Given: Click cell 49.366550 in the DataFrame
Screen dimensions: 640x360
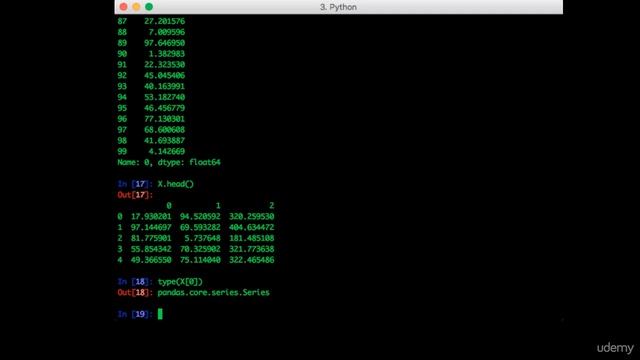Looking at the screenshot, I should pyautogui.click(x=151, y=260).
